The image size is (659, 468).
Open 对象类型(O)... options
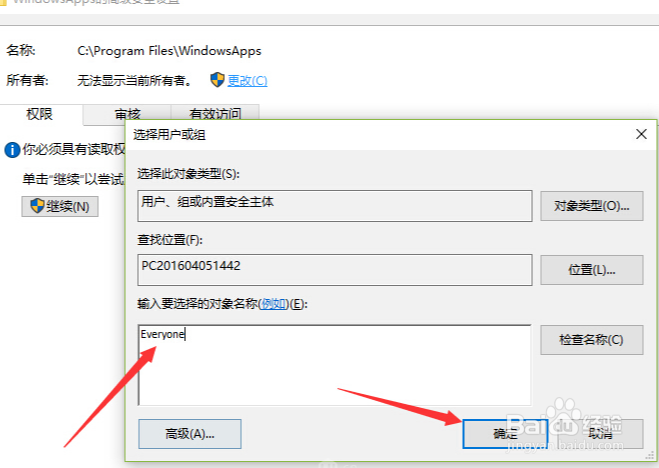[592, 206]
